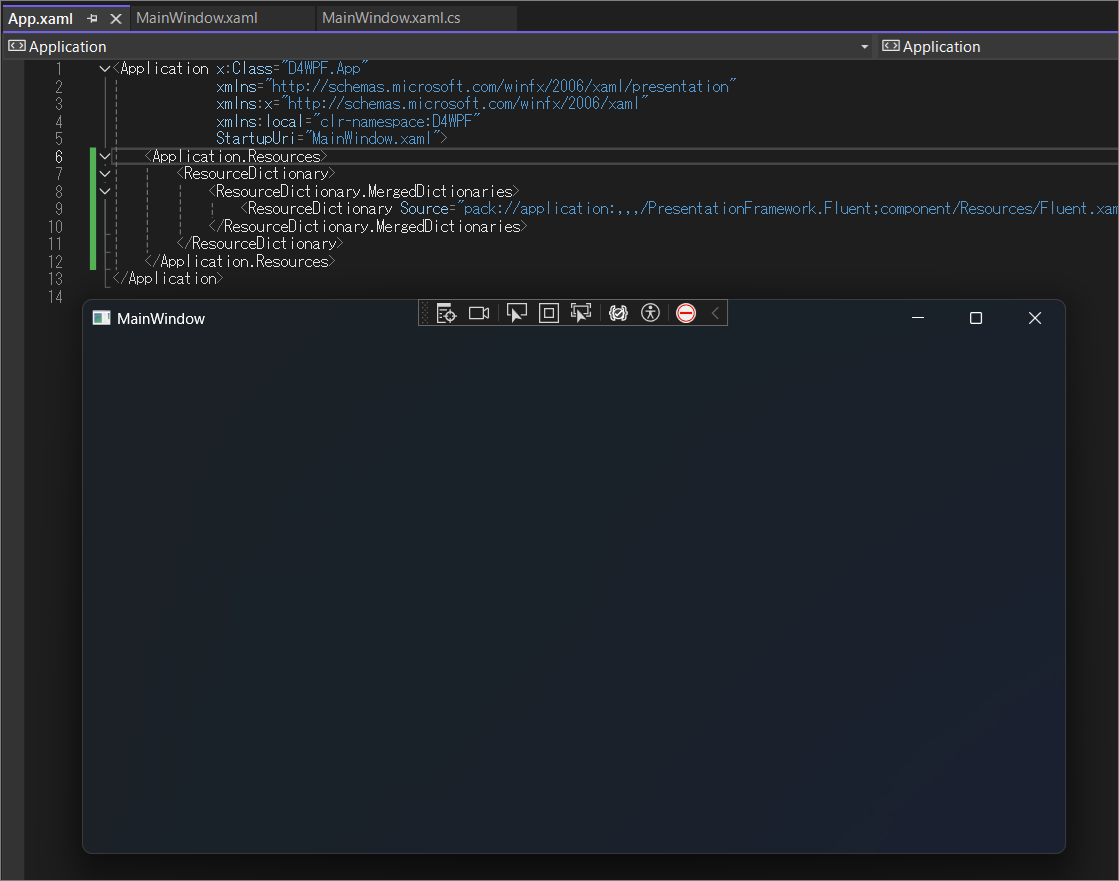The height and width of the screenshot is (881, 1119).
Task: Click the presentation namespace URL on line 2
Action: tap(501, 86)
